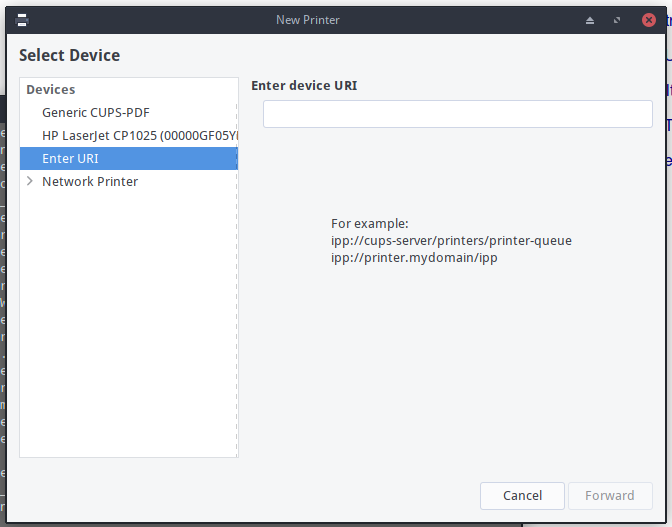672x527 pixels.
Task: Click the ipp://printer.mydomain/ipp example text
Action: (x=414, y=258)
